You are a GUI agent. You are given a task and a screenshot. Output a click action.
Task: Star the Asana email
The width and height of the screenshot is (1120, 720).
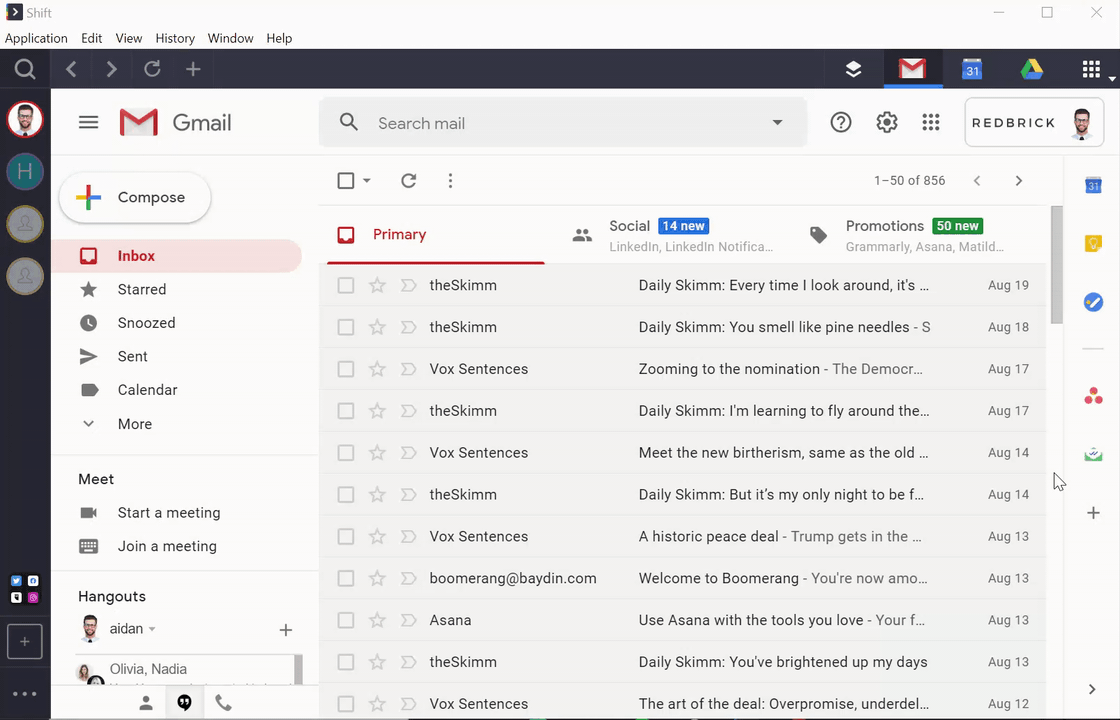coord(377,620)
